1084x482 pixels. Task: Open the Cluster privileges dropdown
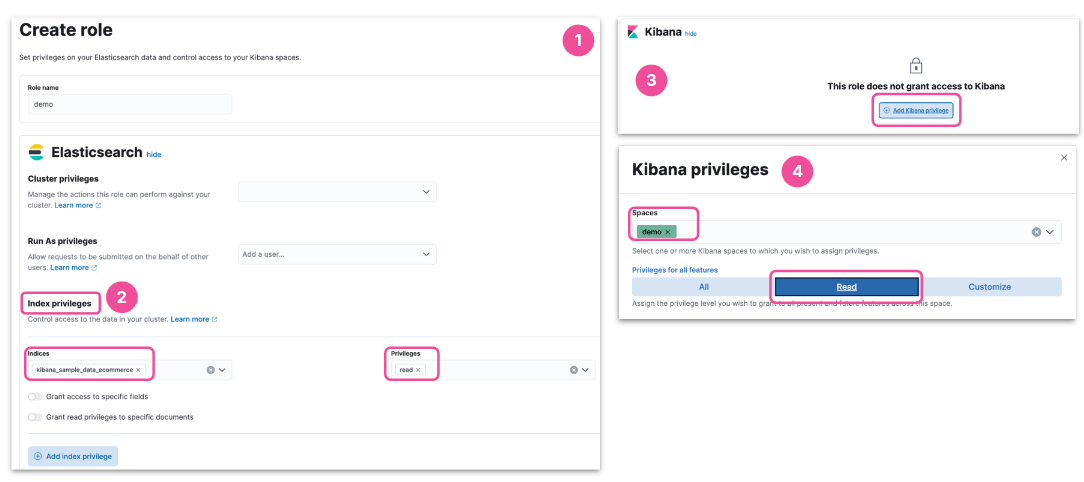(337, 192)
